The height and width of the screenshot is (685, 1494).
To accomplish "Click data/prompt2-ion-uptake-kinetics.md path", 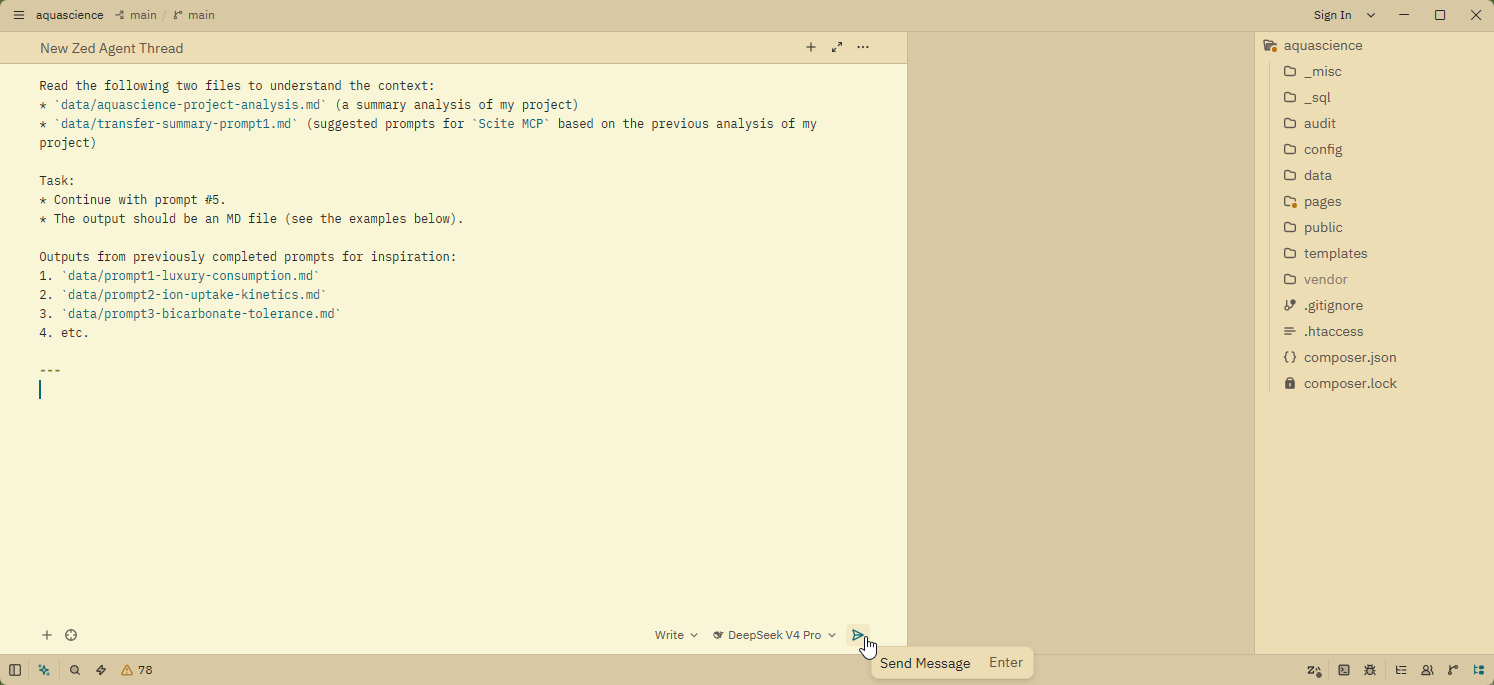I will click(194, 295).
